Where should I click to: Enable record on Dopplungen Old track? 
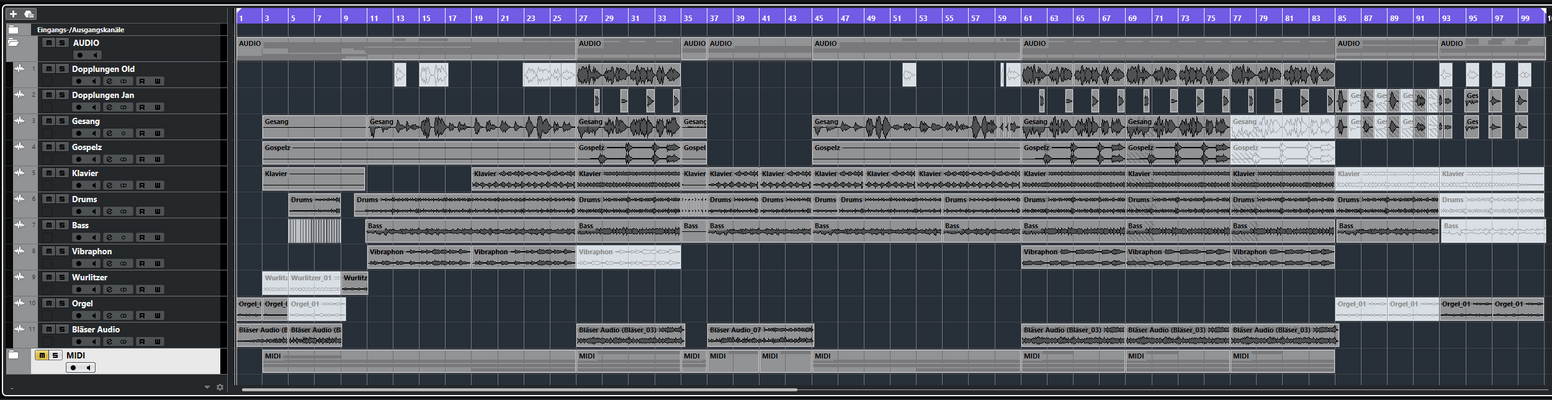79,81
